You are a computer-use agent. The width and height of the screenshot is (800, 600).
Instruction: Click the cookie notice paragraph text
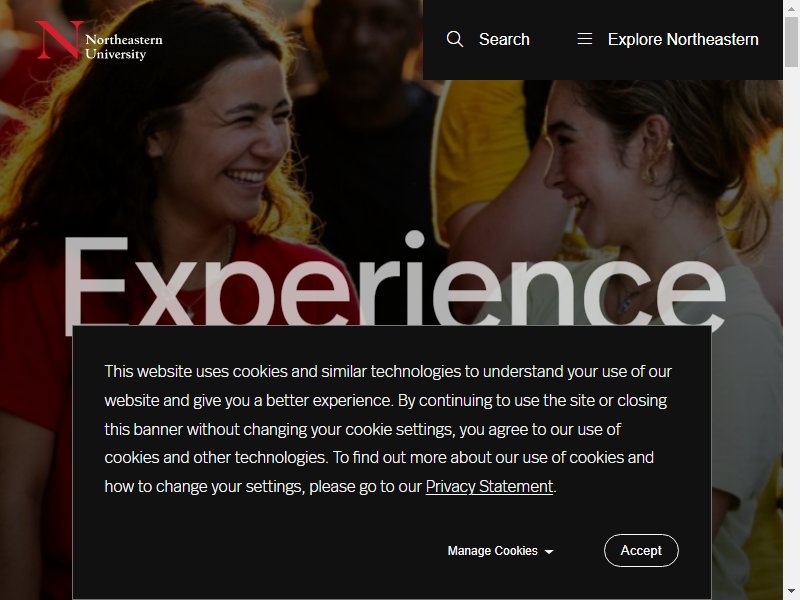coord(388,429)
